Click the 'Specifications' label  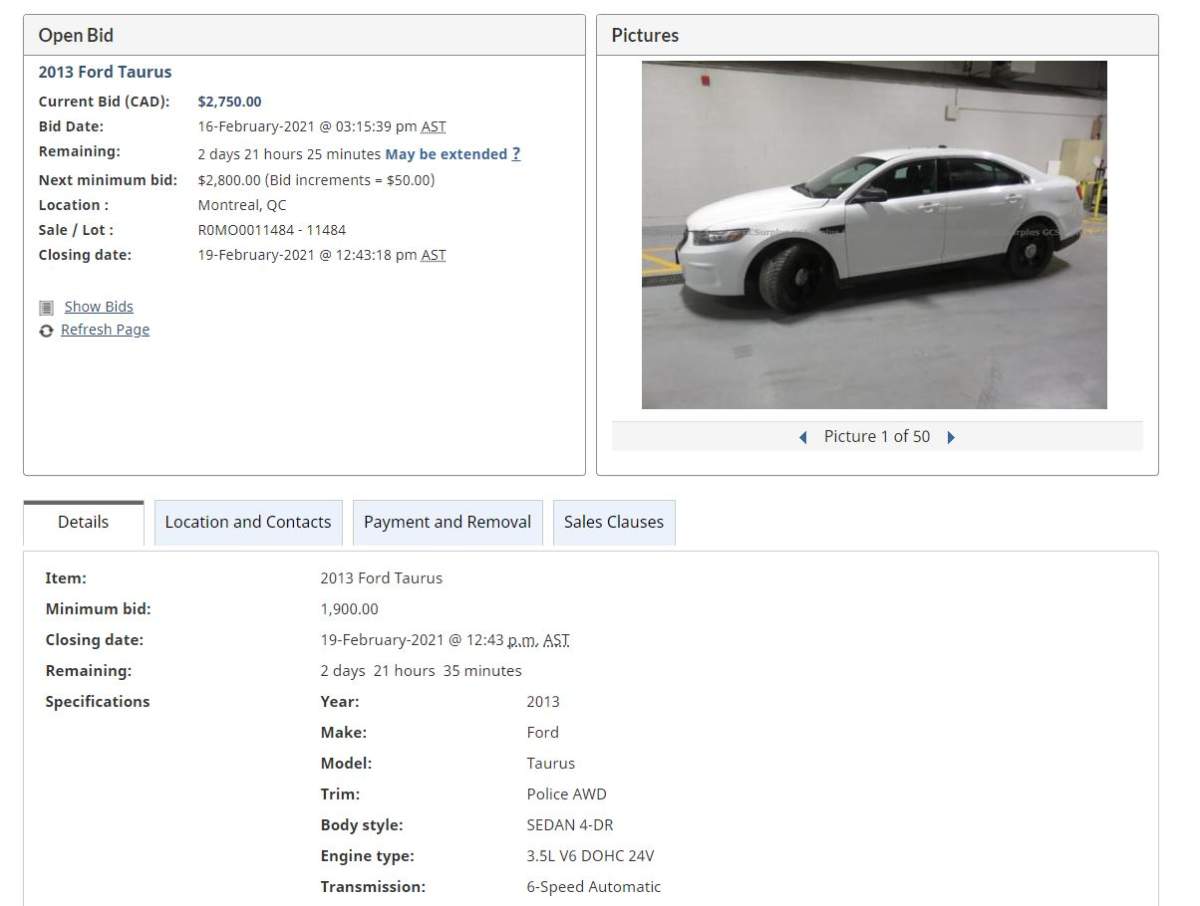click(98, 702)
